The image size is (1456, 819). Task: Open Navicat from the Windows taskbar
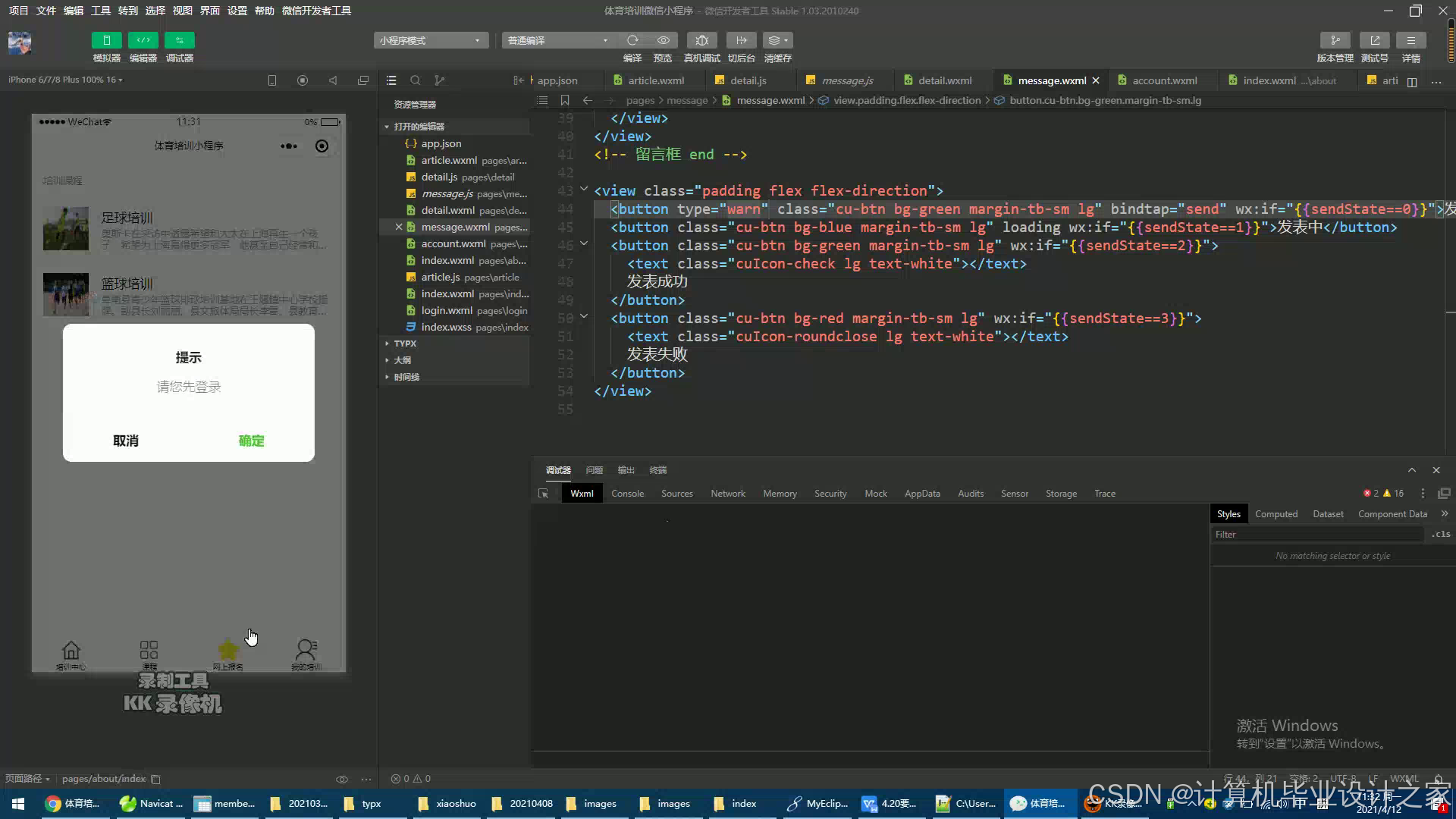tap(152, 804)
